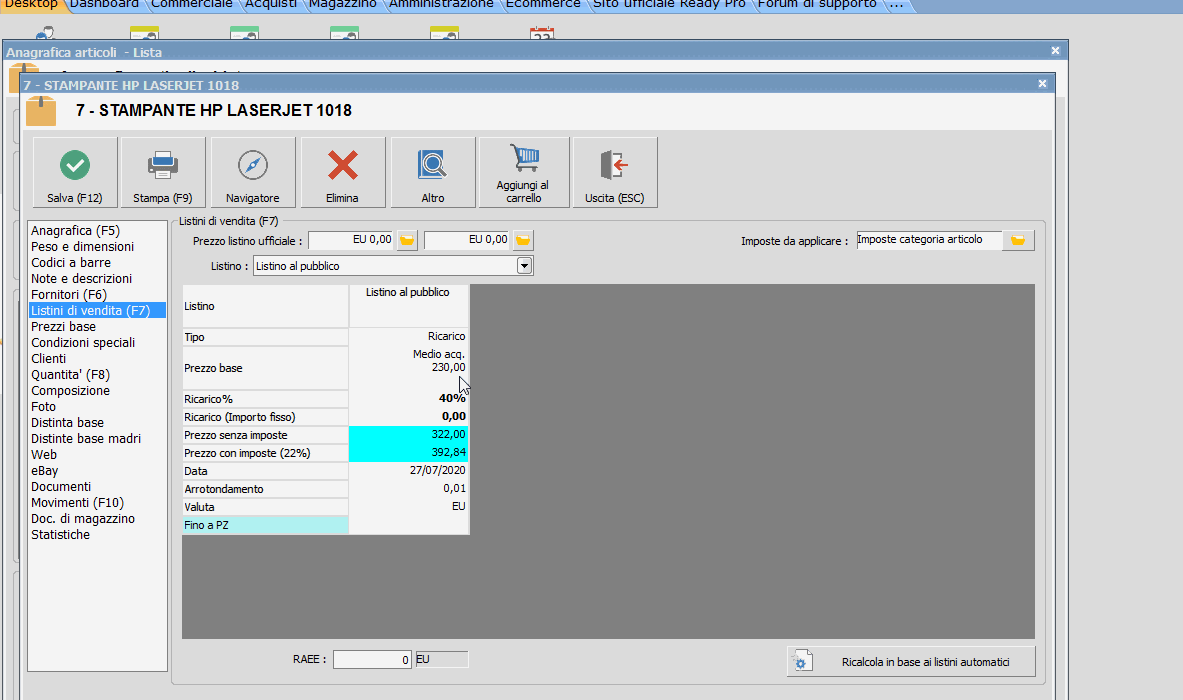Select Codici a barre section
Viewport: 1183px width, 700px height.
[x=71, y=262]
